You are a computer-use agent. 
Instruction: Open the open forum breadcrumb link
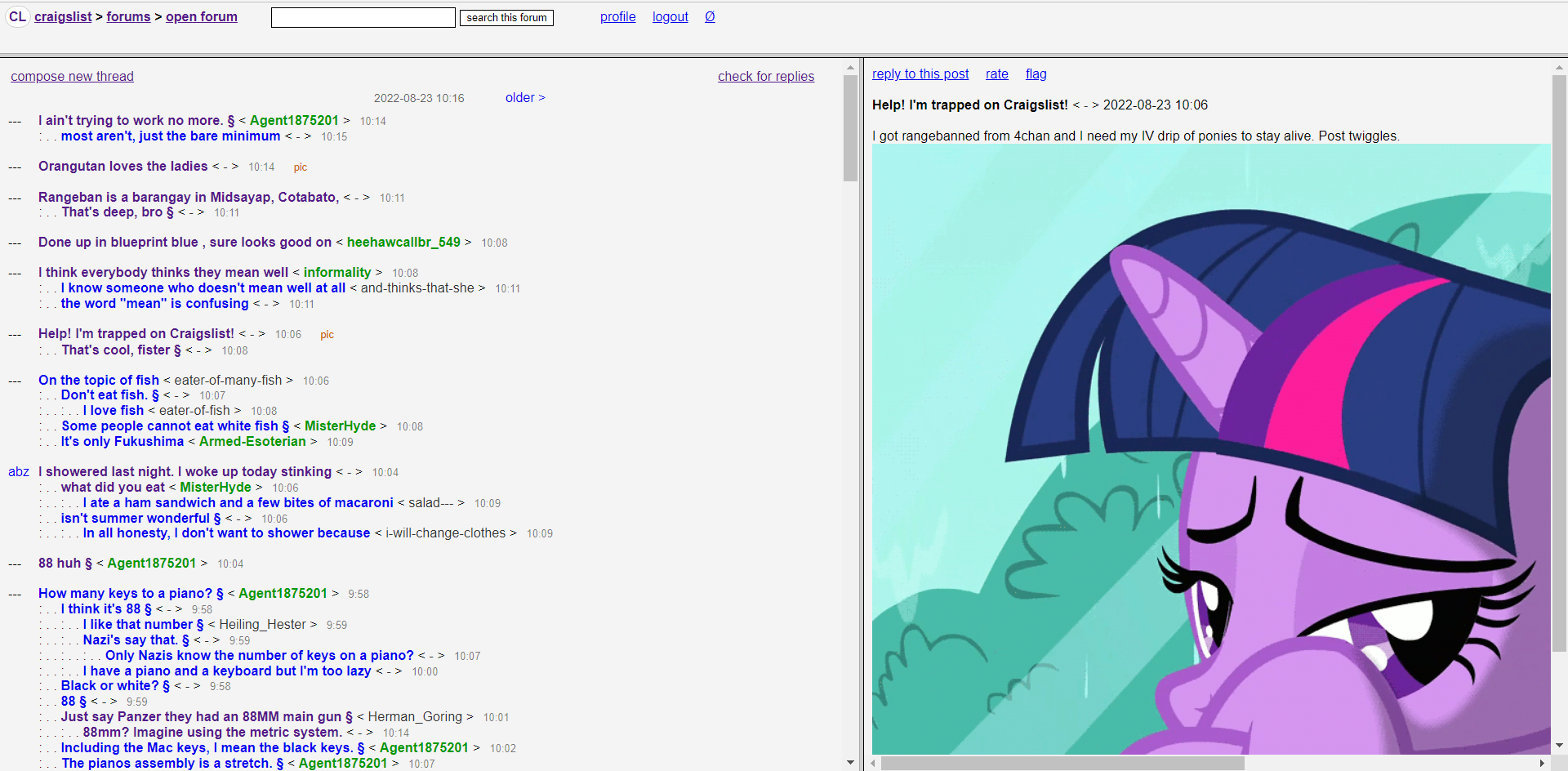coord(202,16)
